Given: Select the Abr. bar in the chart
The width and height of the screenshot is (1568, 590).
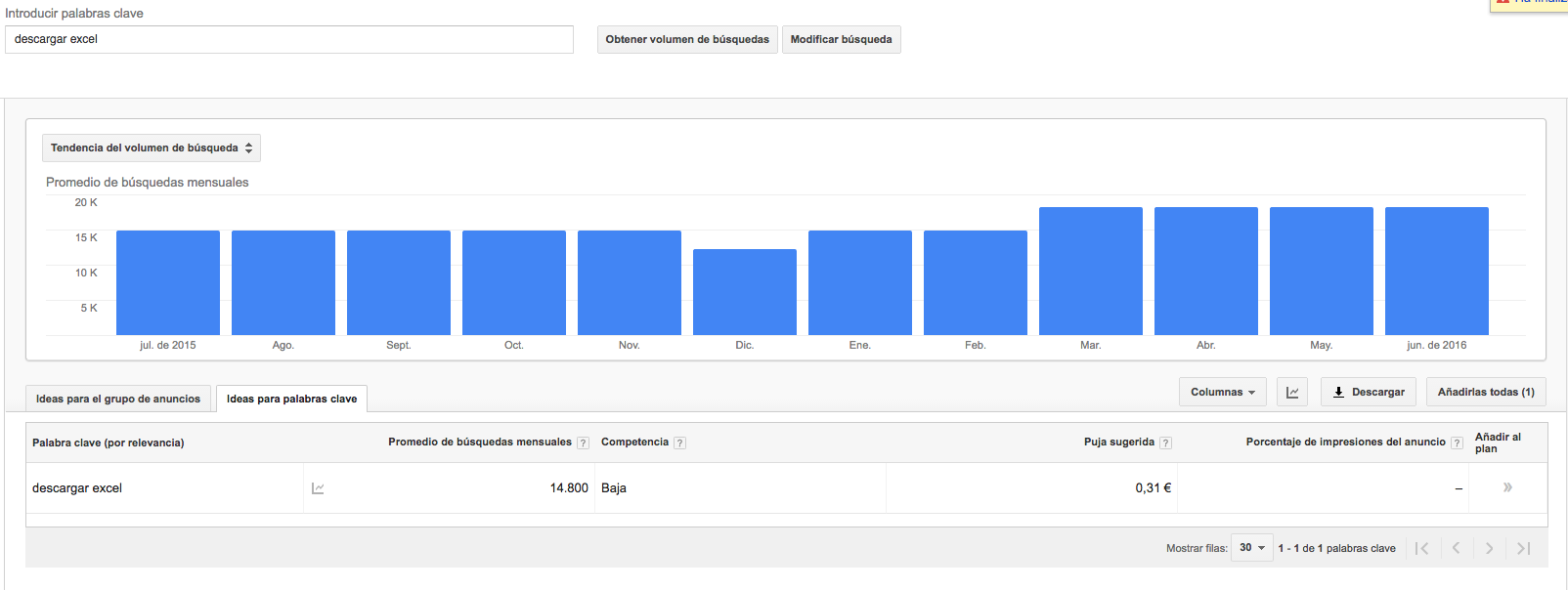Looking at the screenshot, I should pos(1206,272).
